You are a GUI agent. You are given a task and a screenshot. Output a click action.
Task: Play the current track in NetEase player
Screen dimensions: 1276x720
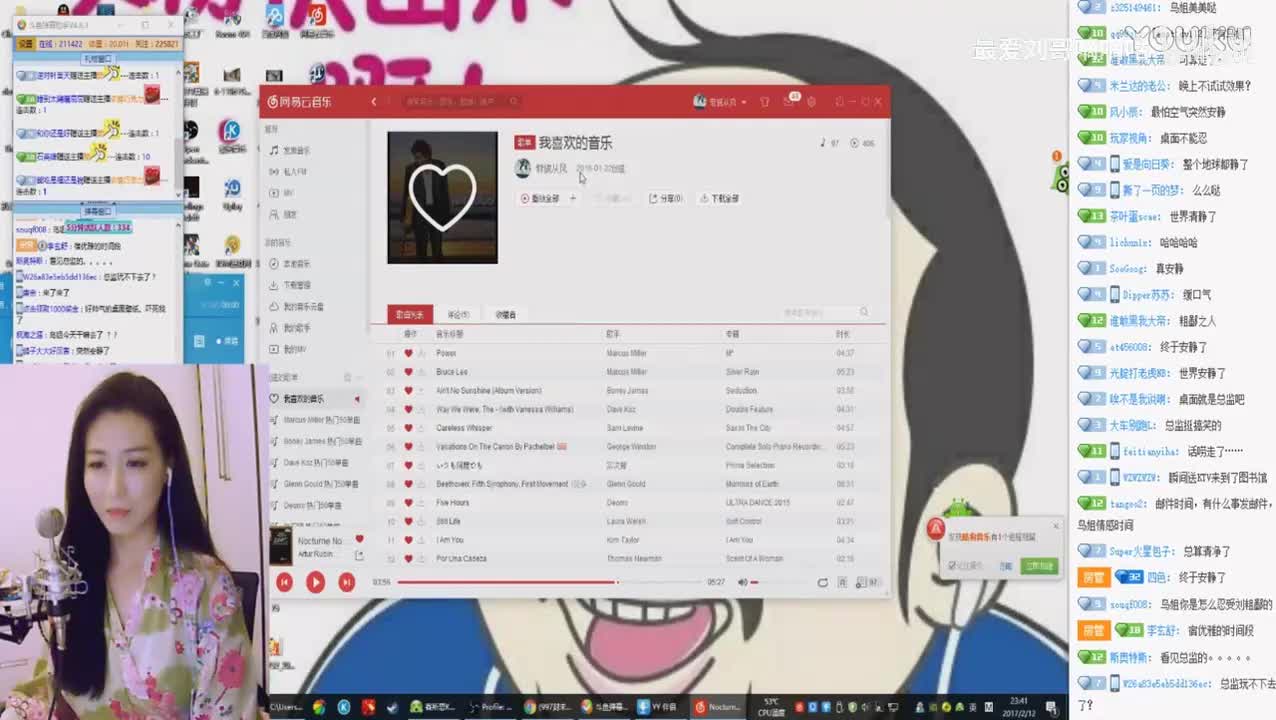point(315,581)
